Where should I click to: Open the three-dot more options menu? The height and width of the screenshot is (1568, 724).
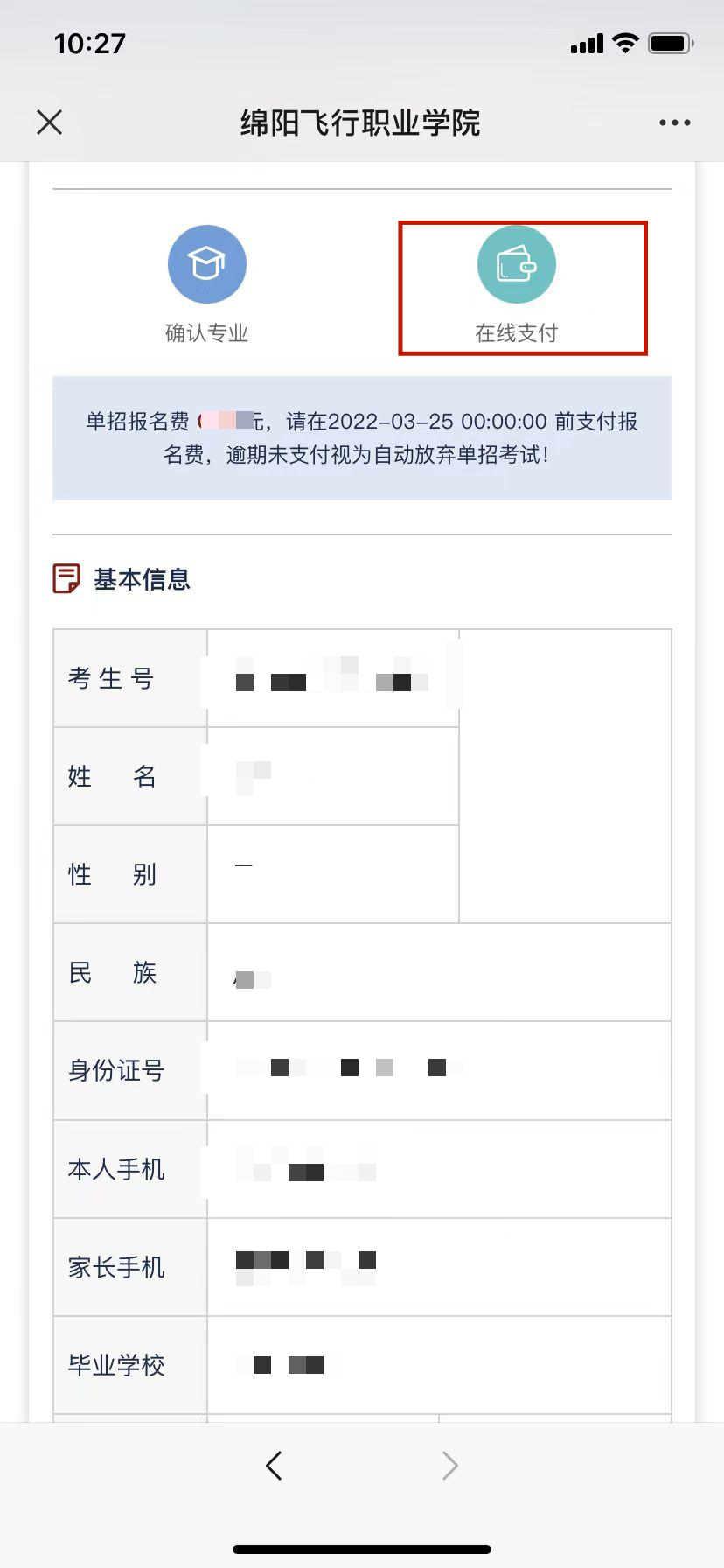(674, 122)
